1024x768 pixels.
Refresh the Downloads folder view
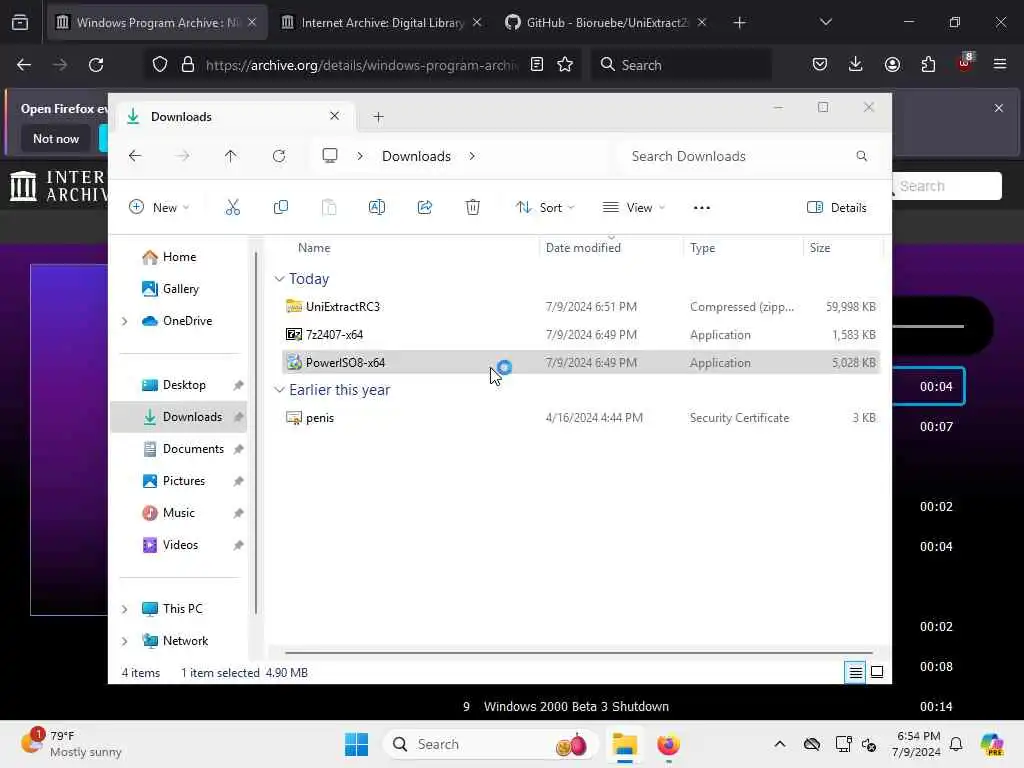(x=279, y=156)
